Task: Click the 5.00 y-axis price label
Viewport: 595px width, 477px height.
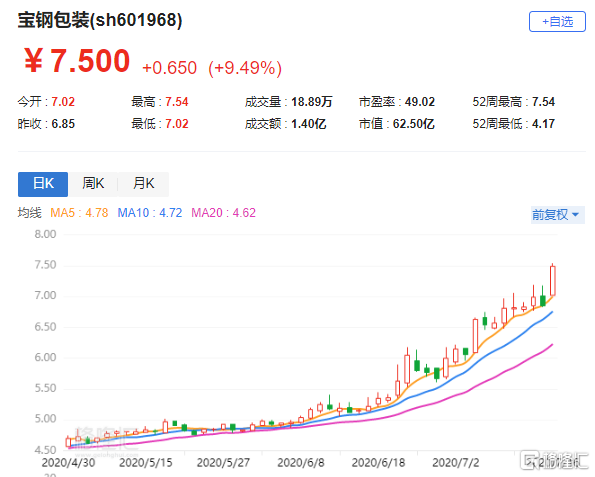Action: pyautogui.click(x=45, y=419)
